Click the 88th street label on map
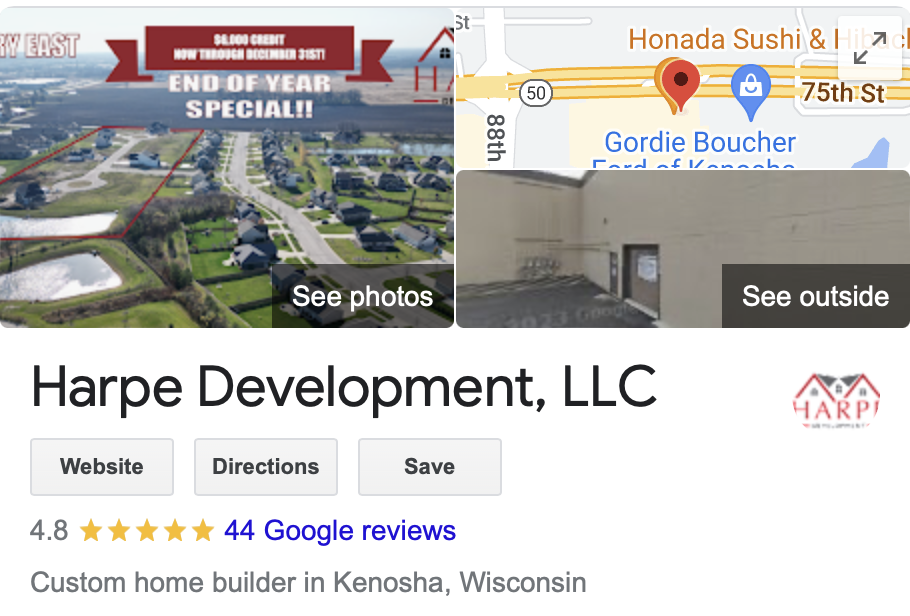Viewport: 910px width, 616px height. 495,138
